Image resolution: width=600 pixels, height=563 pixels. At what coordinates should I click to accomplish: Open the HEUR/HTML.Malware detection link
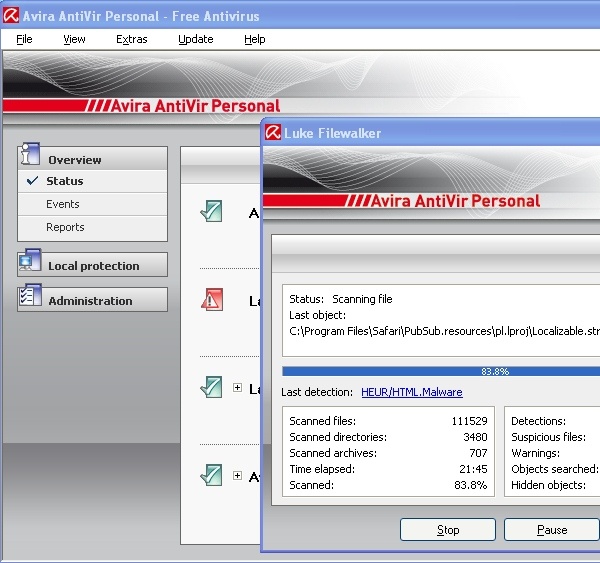point(412,392)
